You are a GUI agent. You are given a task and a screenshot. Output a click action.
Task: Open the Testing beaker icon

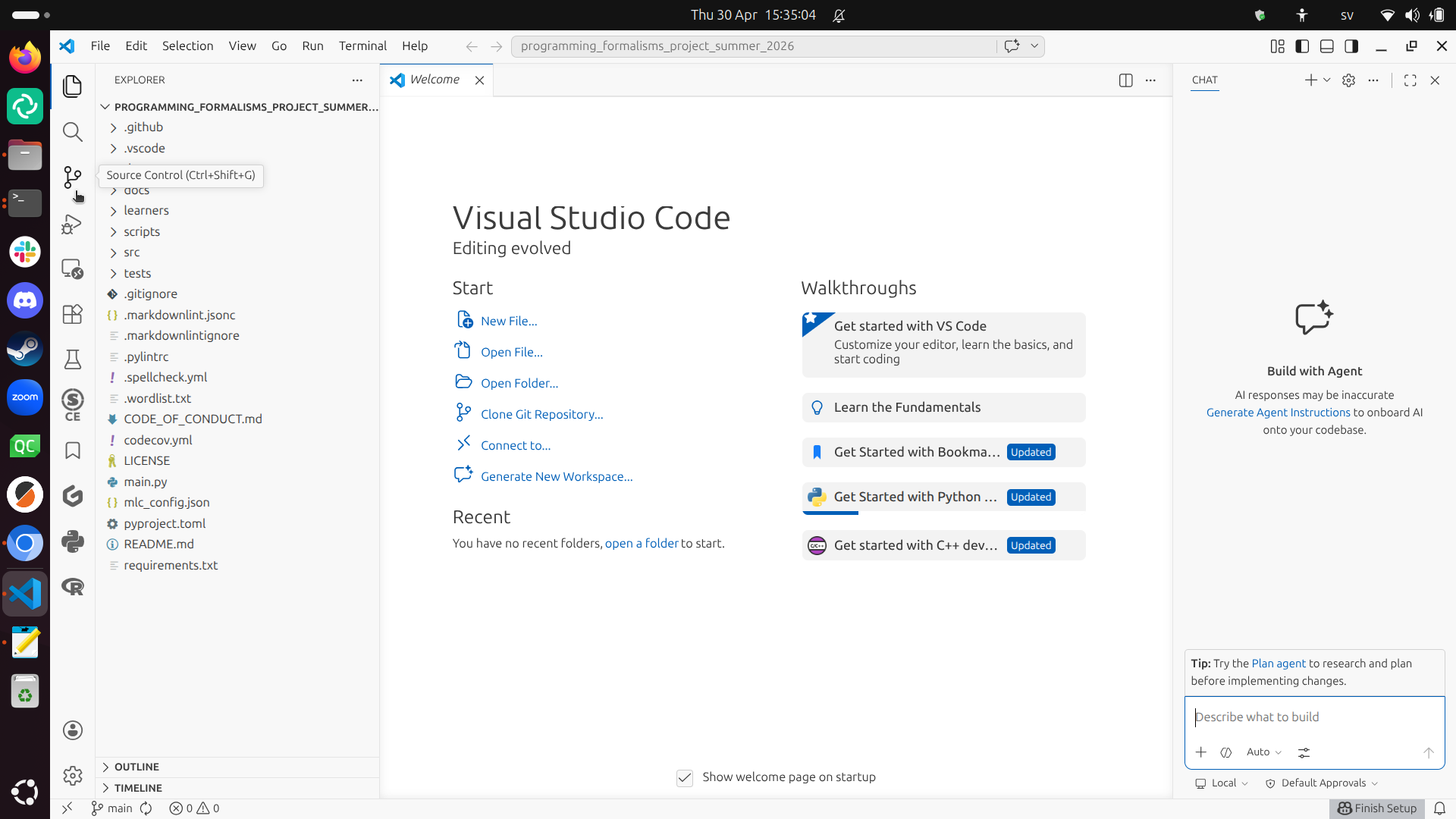click(73, 359)
